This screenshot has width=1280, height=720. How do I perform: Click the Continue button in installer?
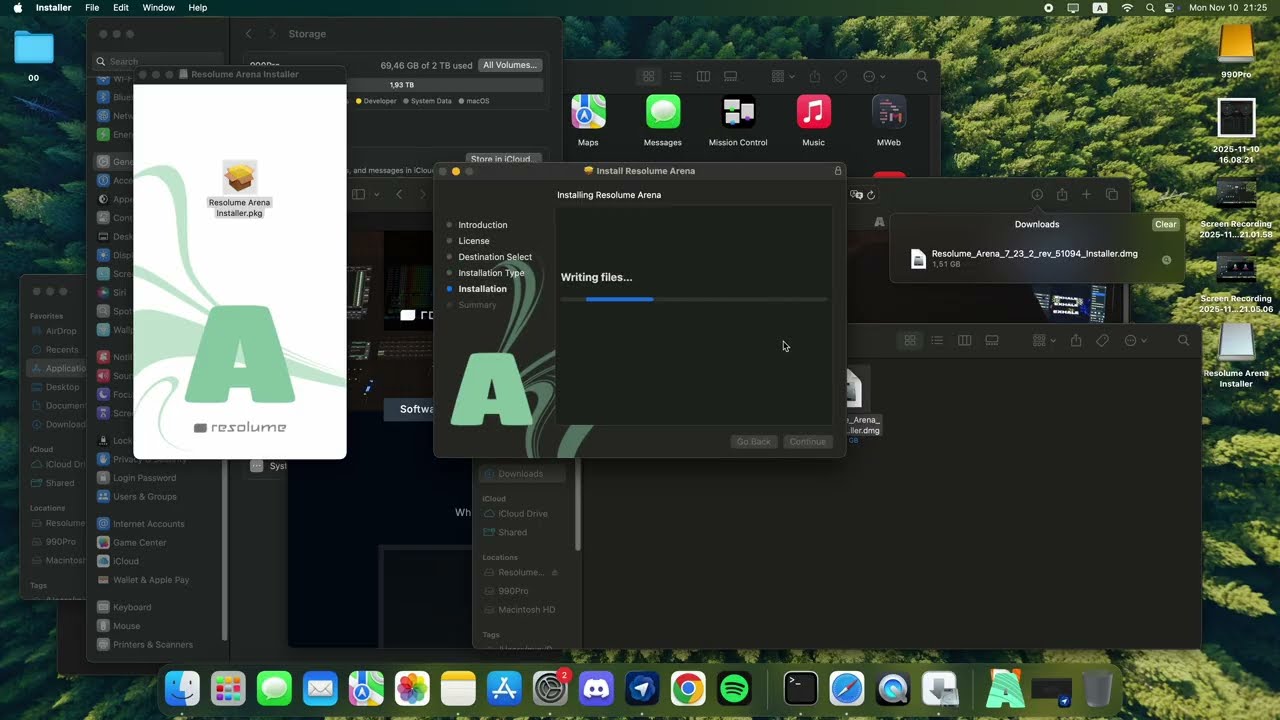(808, 442)
